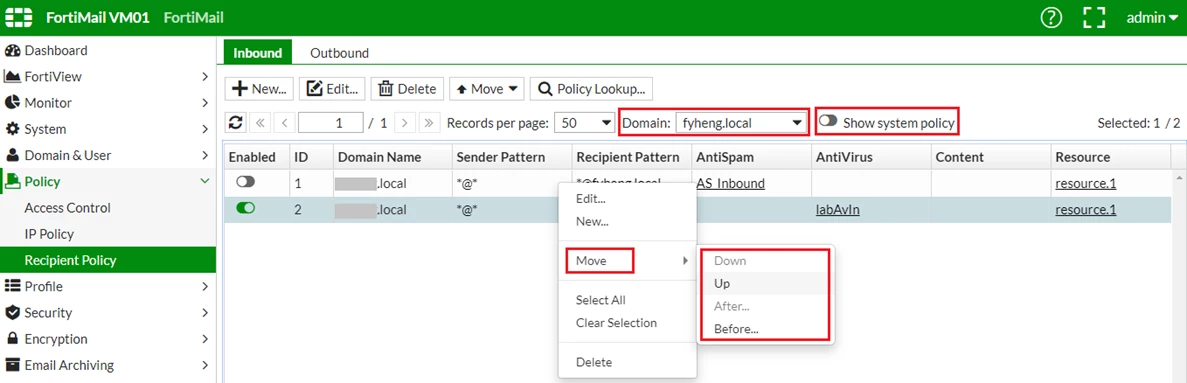Viewport: 1187px width, 383px height.
Task: Click the Domain & User person icon
Action: [x=12, y=155]
